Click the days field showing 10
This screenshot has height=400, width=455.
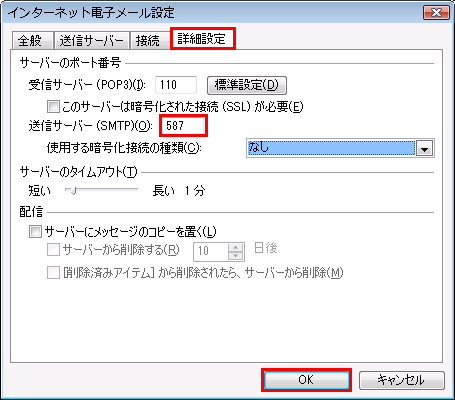tap(211, 251)
